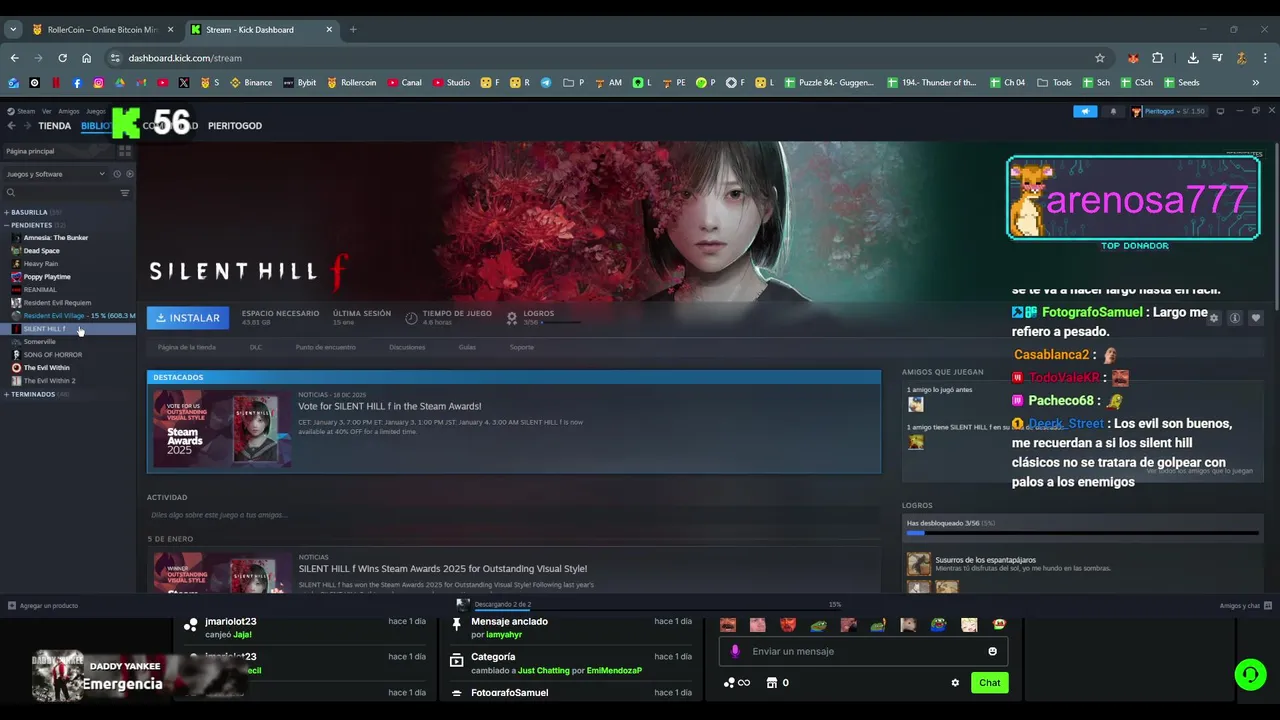
Task: Click the Enviar un mensaje field
Action: point(864,651)
